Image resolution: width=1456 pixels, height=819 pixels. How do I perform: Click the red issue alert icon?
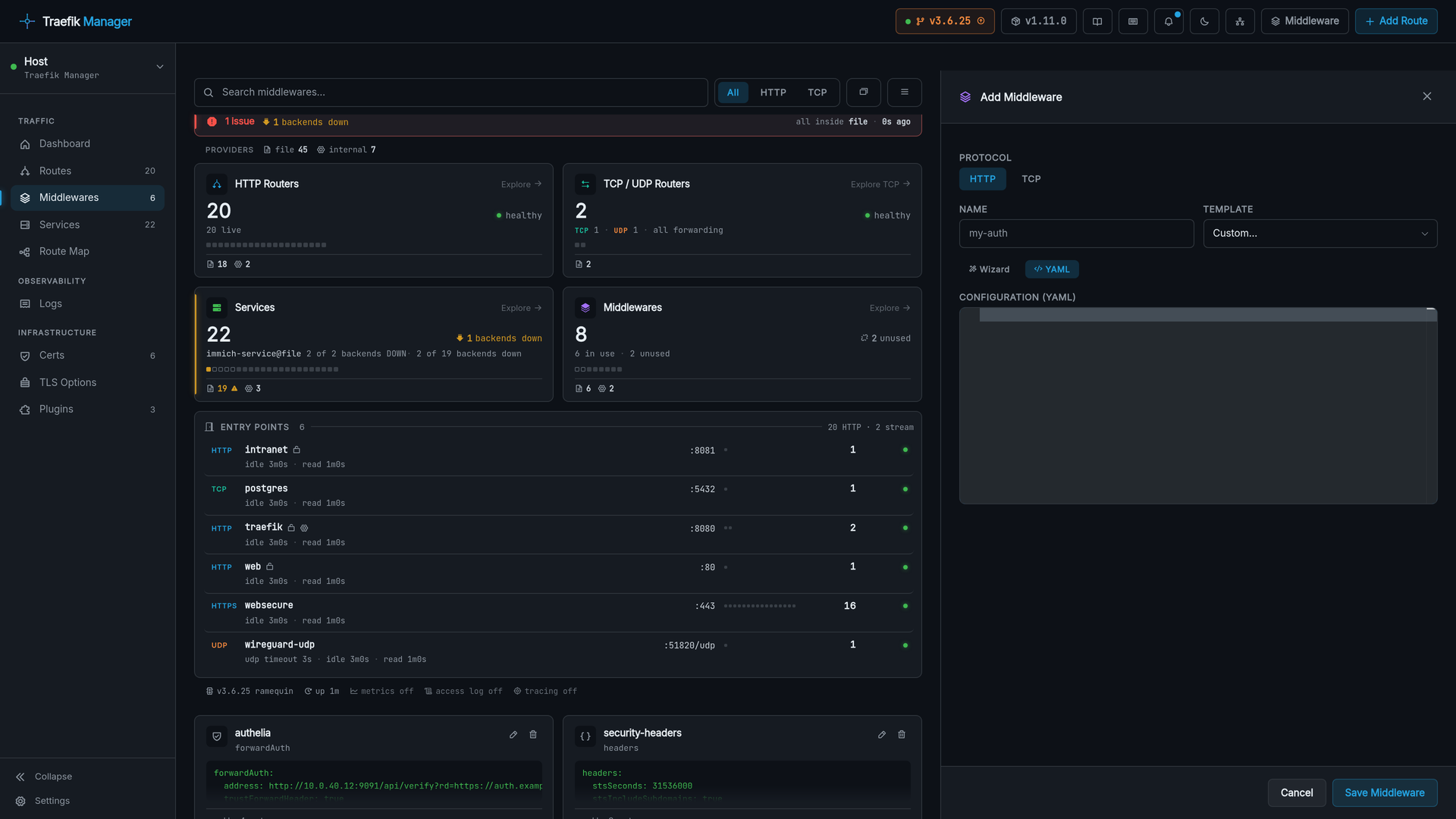click(x=212, y=122)
